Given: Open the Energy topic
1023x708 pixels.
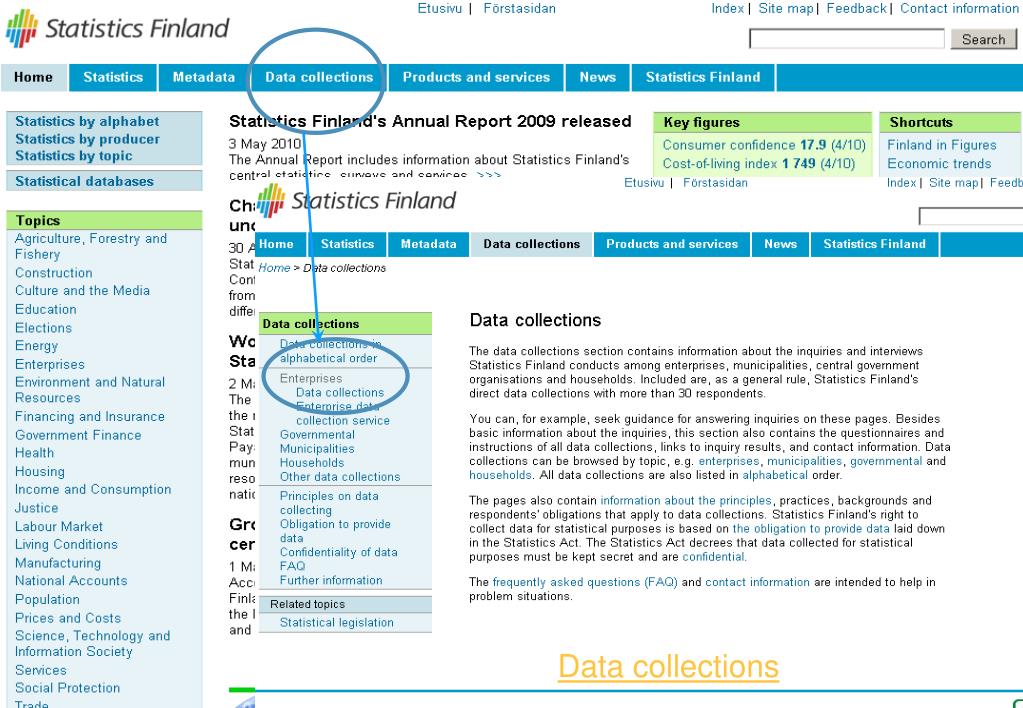Looking at the screenshot, I should coord(37,346).
